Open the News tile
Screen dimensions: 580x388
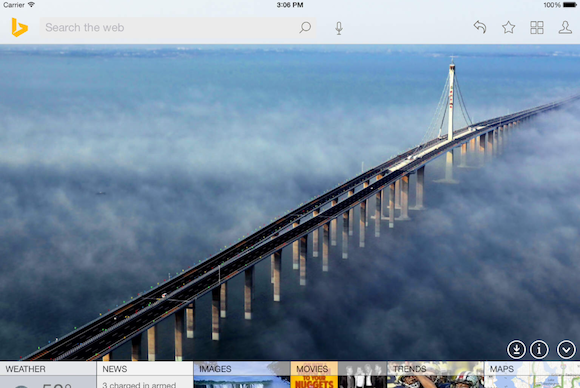click(145, 375)
